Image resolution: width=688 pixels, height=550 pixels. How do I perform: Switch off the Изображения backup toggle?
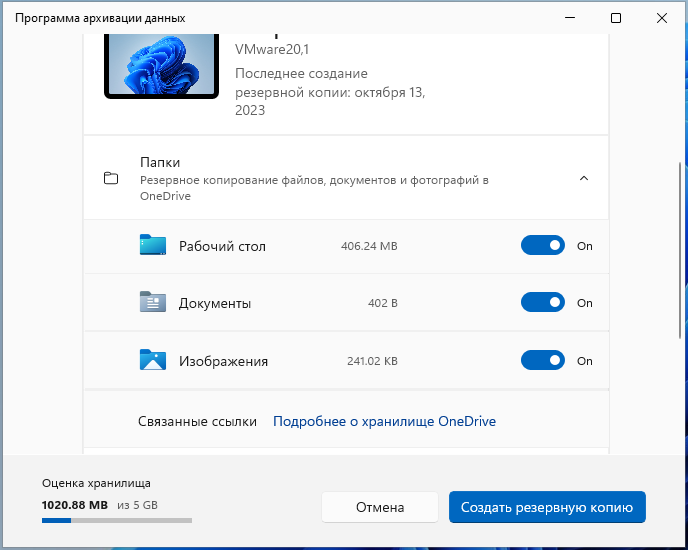tap(543, 360)
